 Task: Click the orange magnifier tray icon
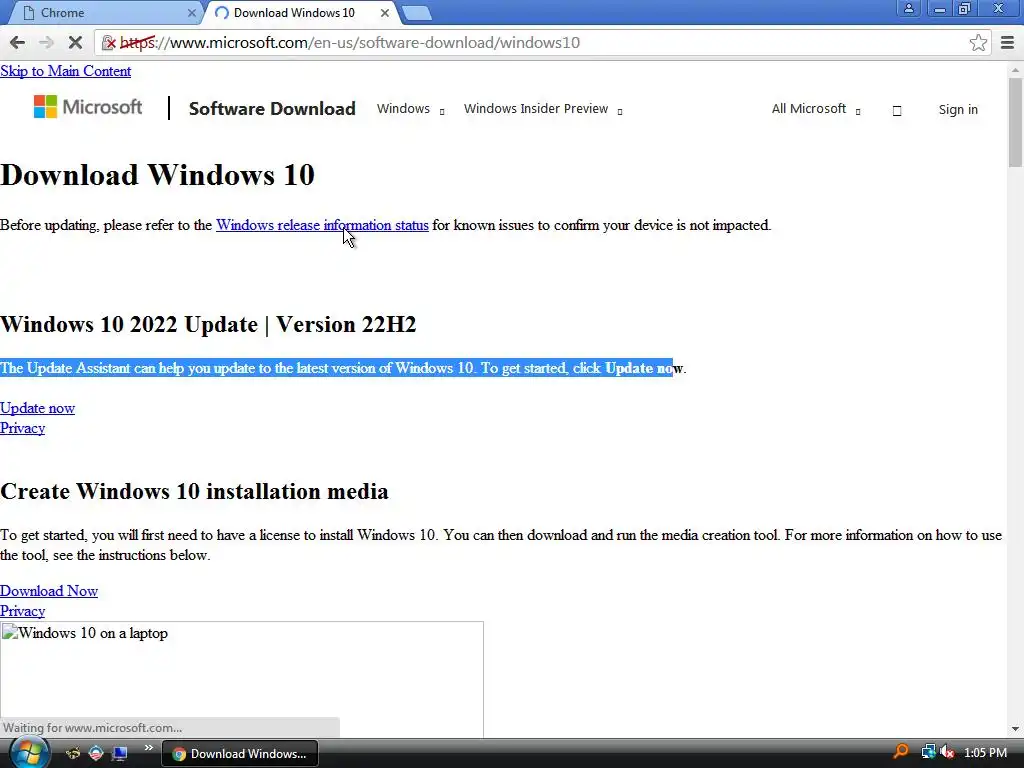point(901,752)
